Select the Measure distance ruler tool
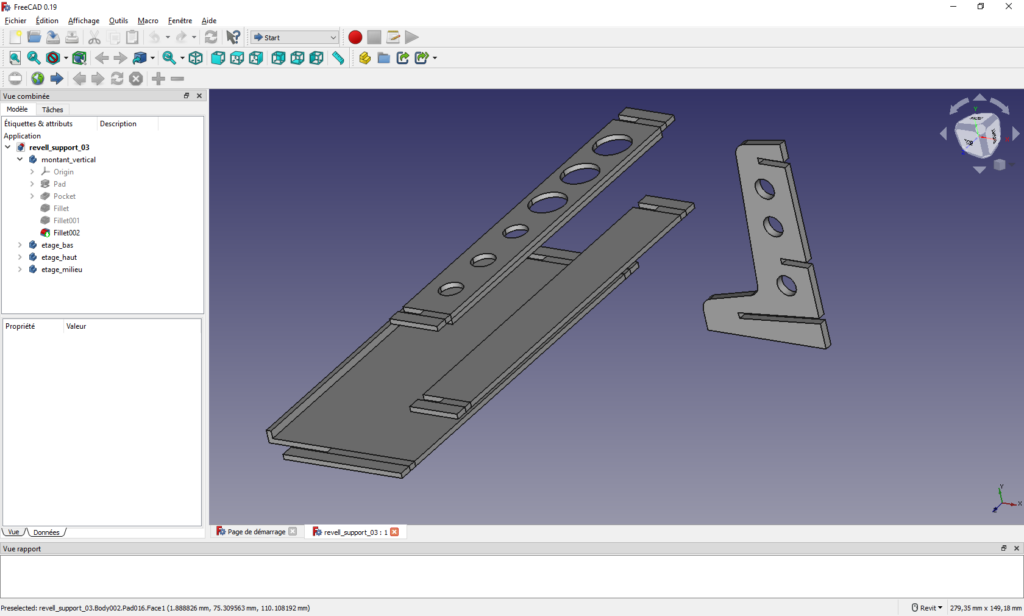1024x616 pixels. pyautogui.click(x=338, y=58)
